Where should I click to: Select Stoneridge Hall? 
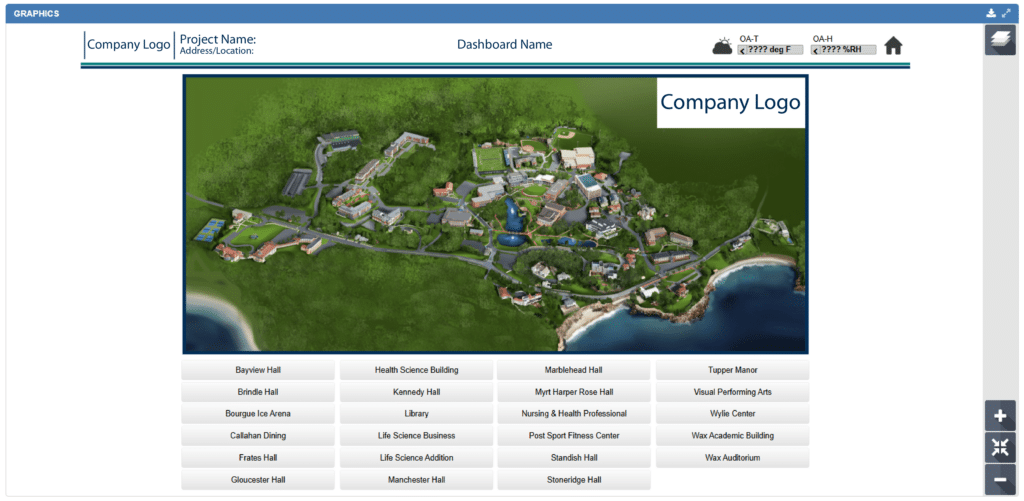coord(574,479)
